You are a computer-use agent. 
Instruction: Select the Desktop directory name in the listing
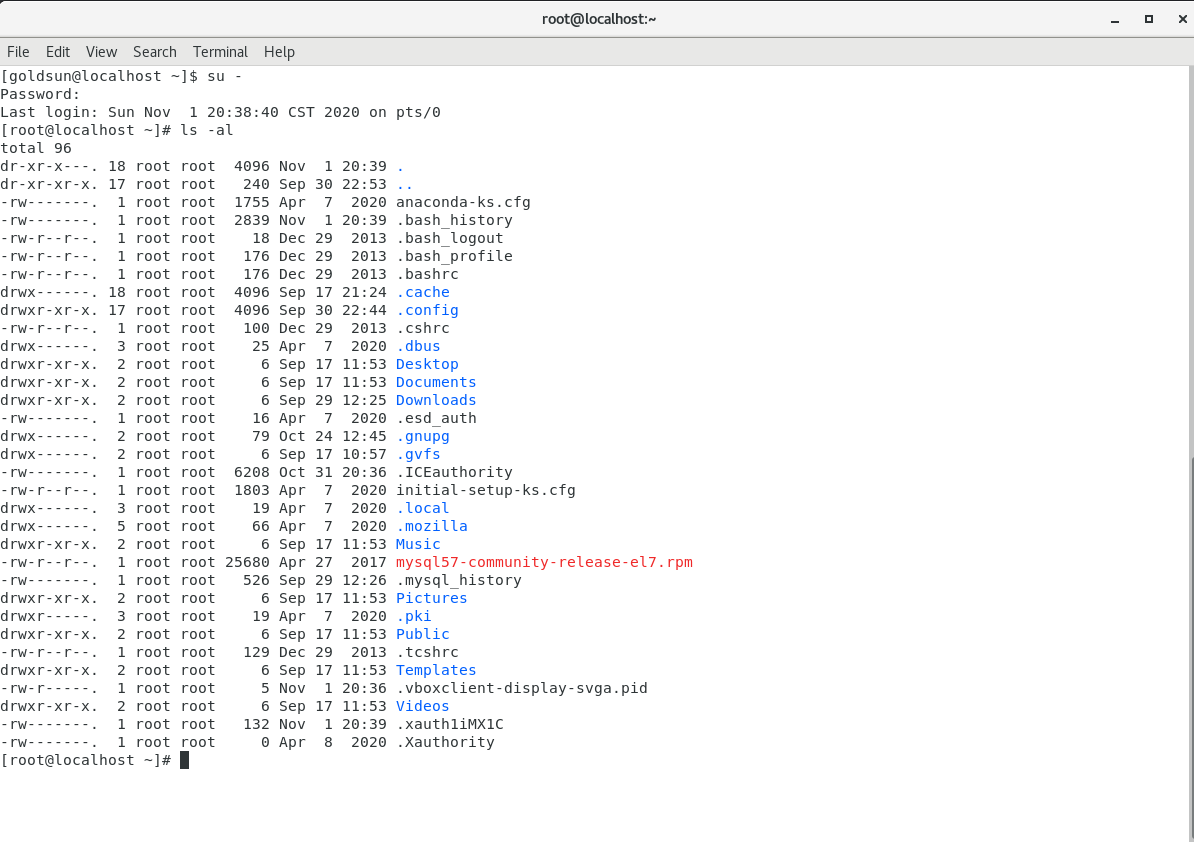pos(427,364)
